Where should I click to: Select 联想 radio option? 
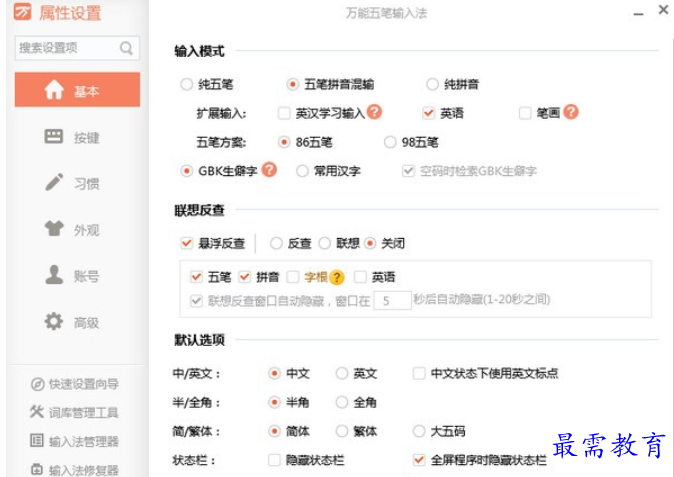tap(325, 243)
